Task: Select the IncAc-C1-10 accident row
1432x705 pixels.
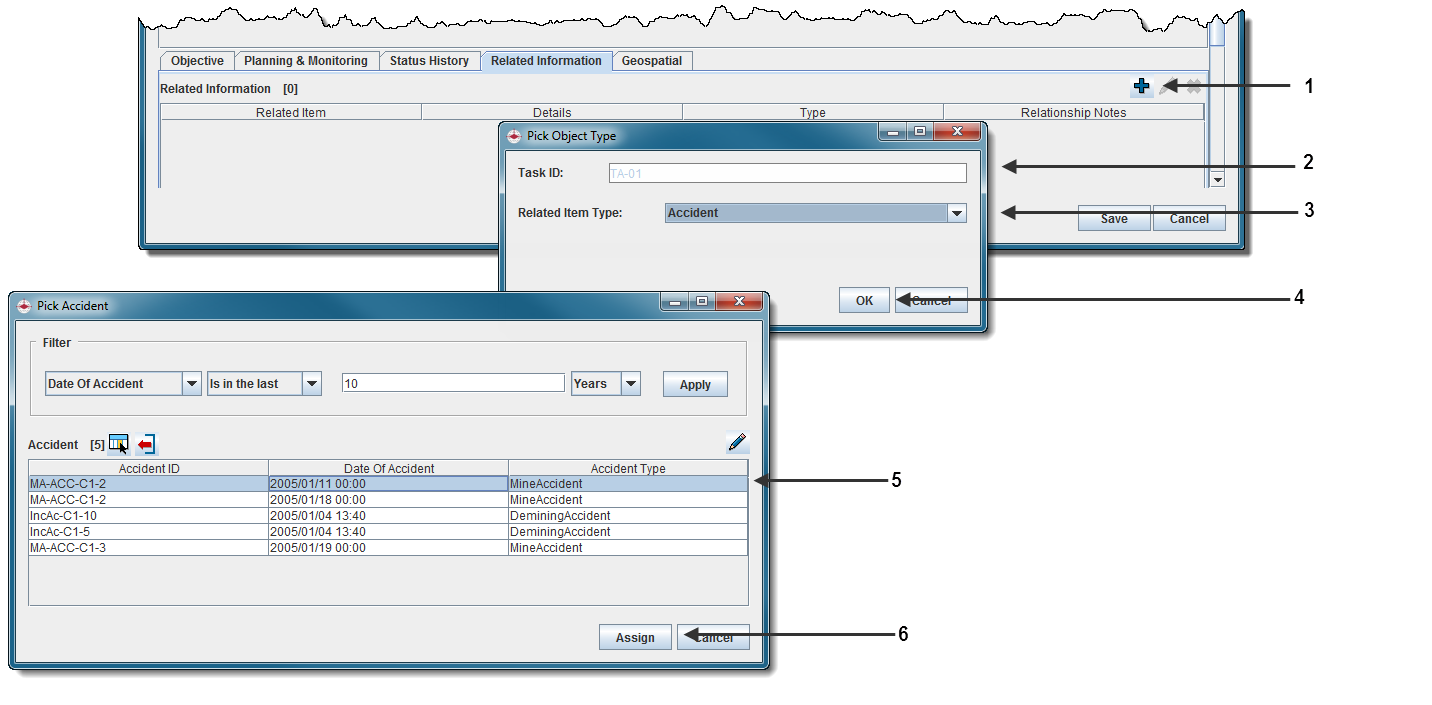Action: point(148,516)
